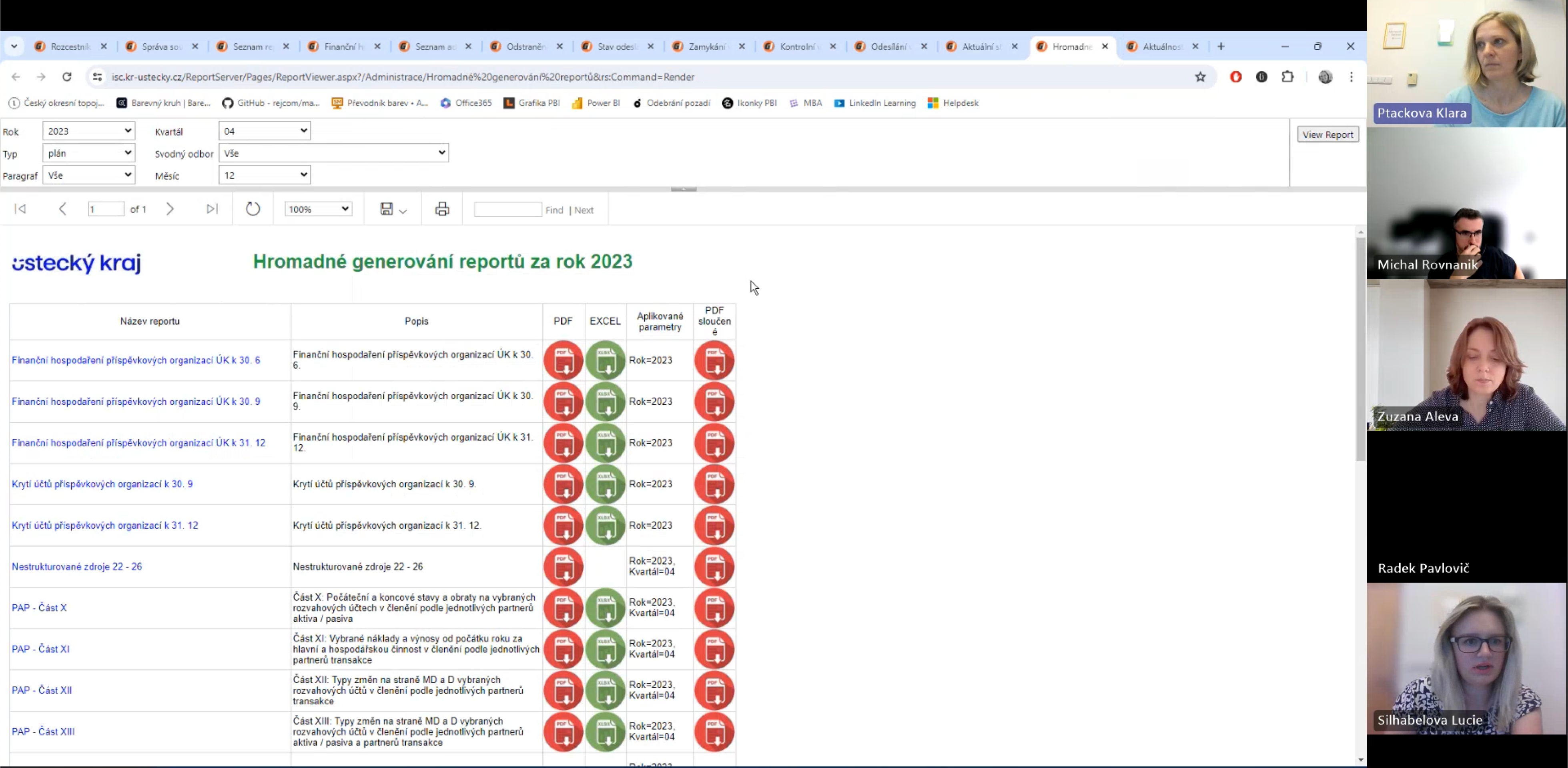This screenshot has width=1568, height=768.
Task: Open the Rok dropdown showing 2023
Action: point(89,131)
